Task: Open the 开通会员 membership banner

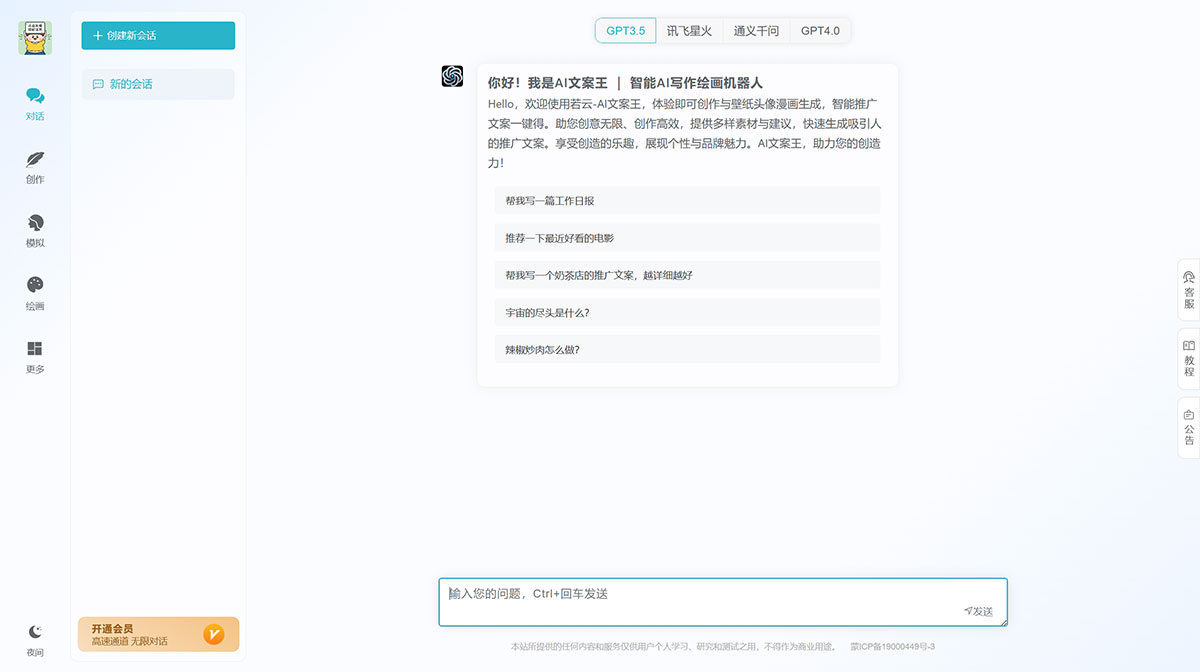Action: pos(157,634)
